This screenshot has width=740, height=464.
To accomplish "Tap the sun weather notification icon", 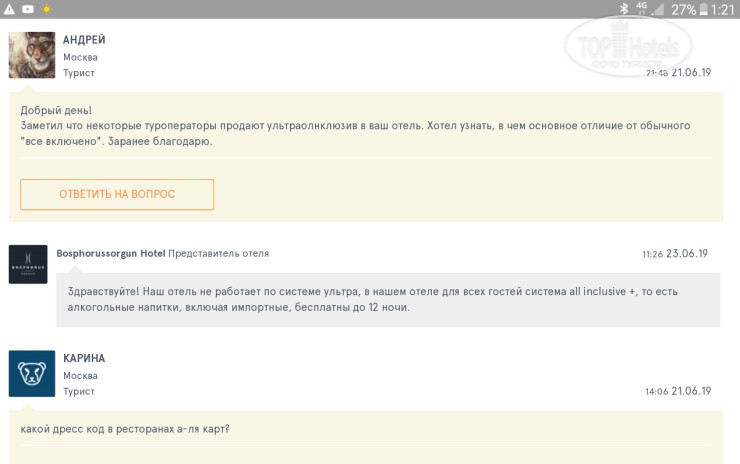I will click(x=46, y=9).
